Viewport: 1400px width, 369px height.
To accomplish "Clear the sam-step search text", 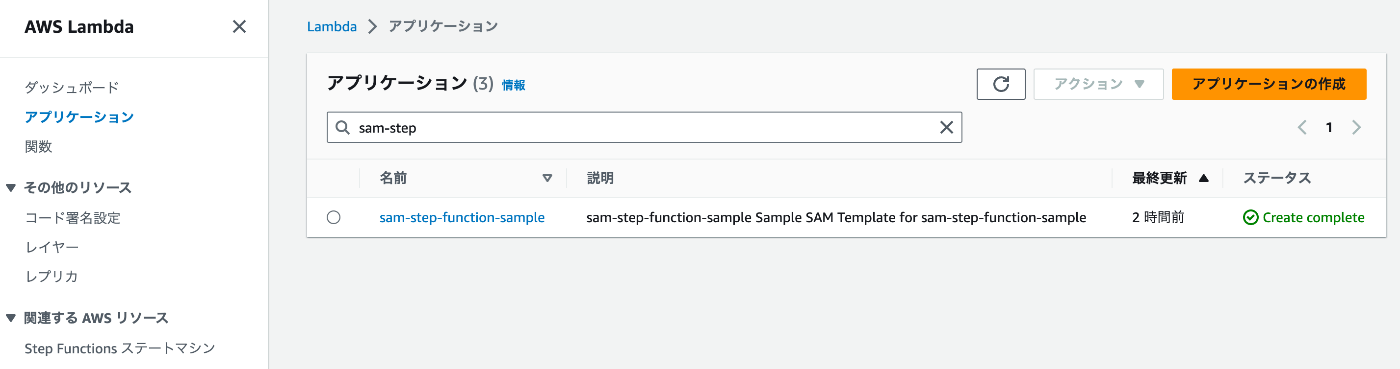I will (946, 127).
